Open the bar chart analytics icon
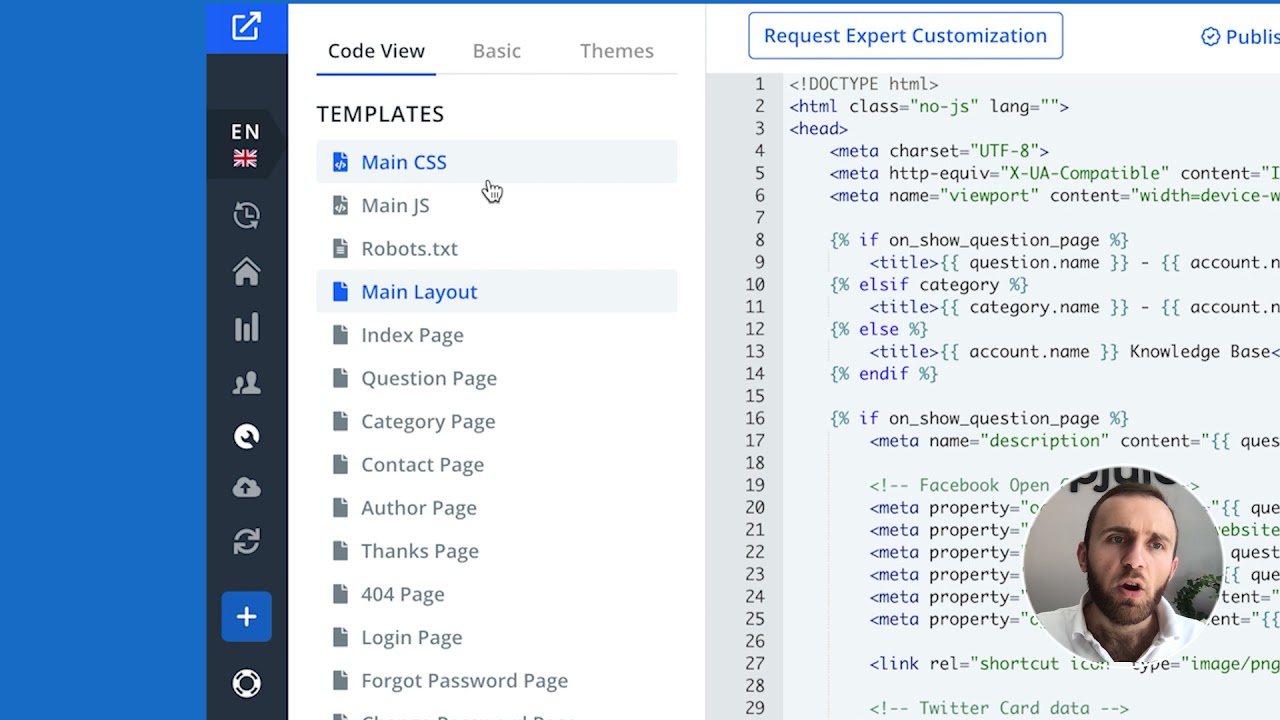 (x=246, y=327)
